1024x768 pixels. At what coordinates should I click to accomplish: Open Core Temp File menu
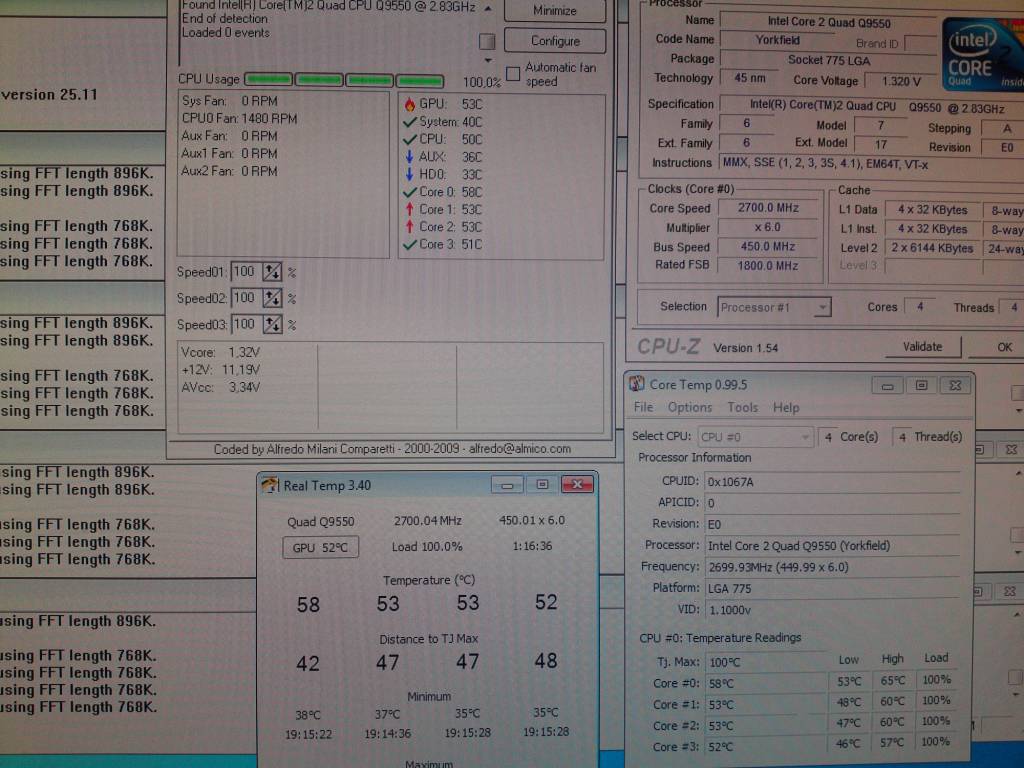click(643, 407)
